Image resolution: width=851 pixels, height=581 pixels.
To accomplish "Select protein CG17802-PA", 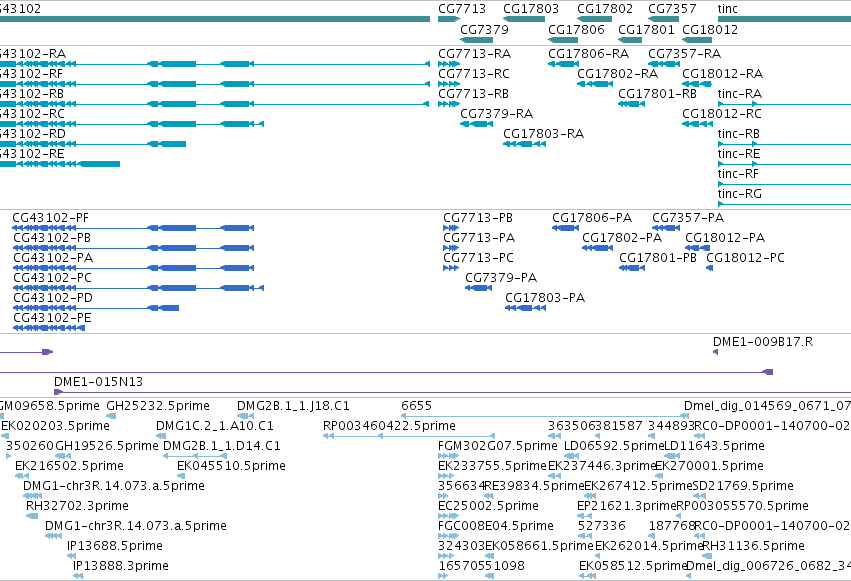I will tap(598, 248).
